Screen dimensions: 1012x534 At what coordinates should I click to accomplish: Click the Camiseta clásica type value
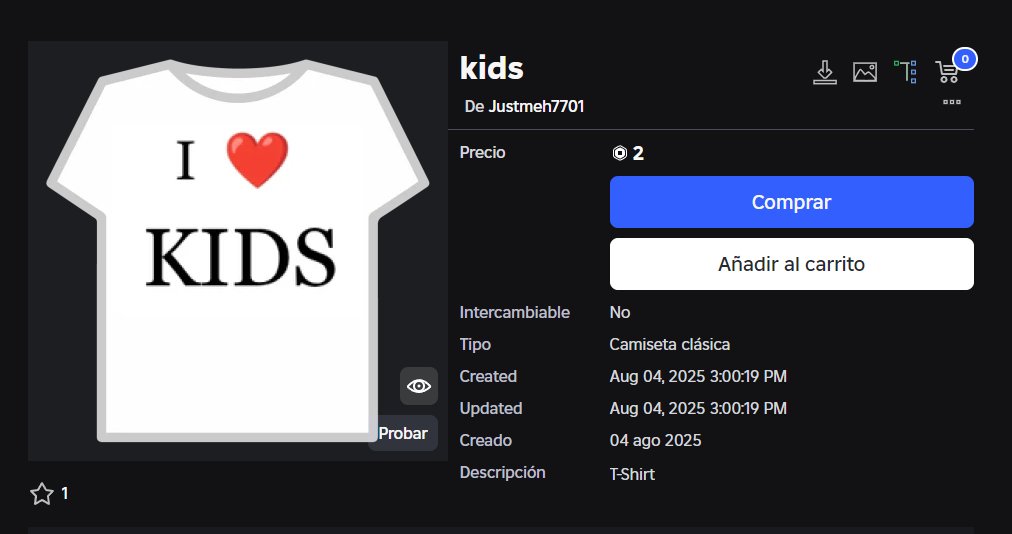tap(669, 344)
